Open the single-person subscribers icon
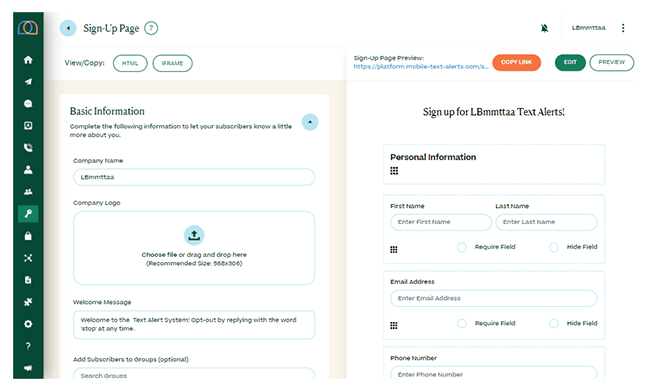The height and width of the screenshot is (391, 649). (28, 170)
